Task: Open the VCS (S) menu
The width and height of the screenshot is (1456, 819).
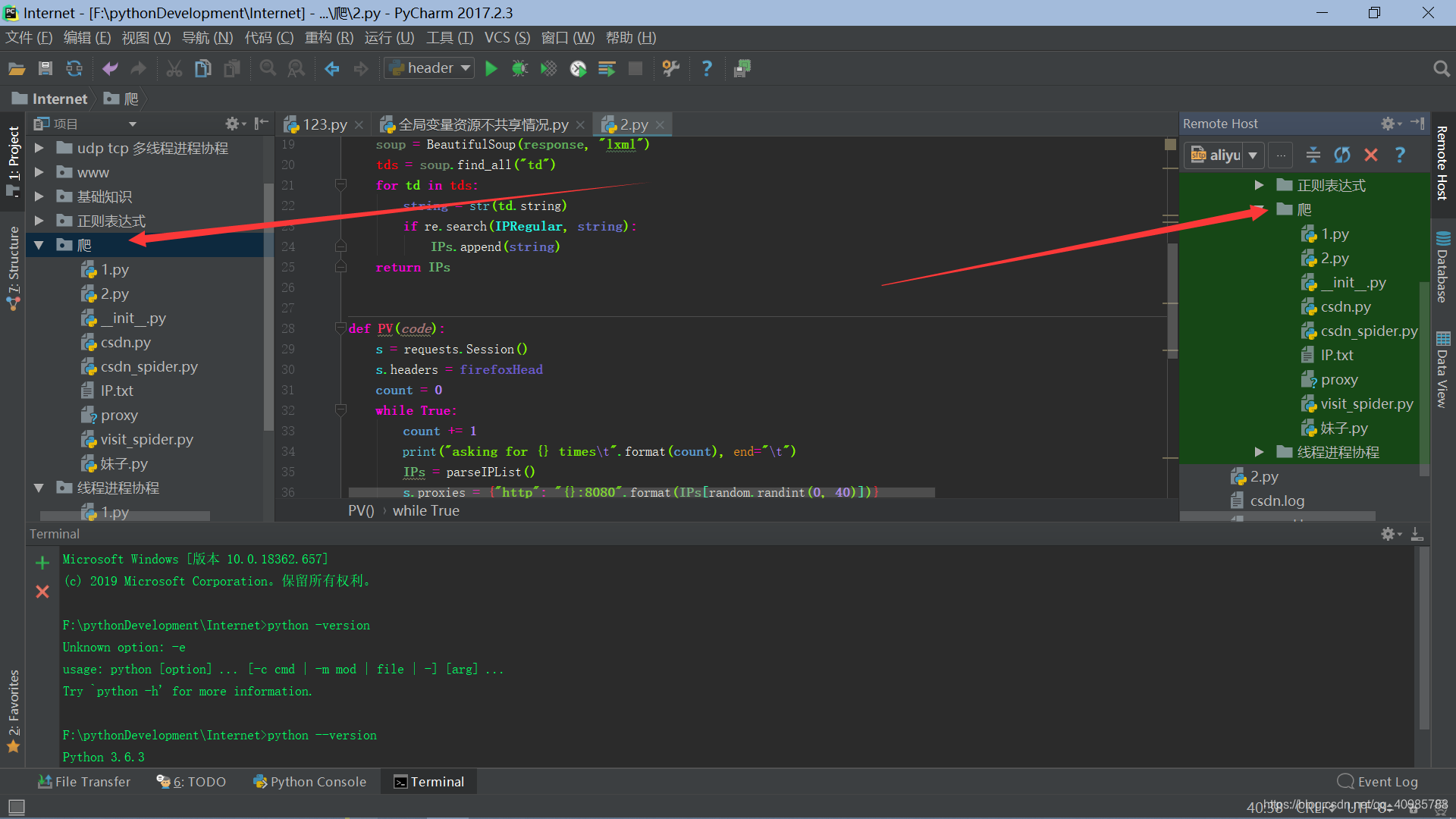Action: coord(507,38)
